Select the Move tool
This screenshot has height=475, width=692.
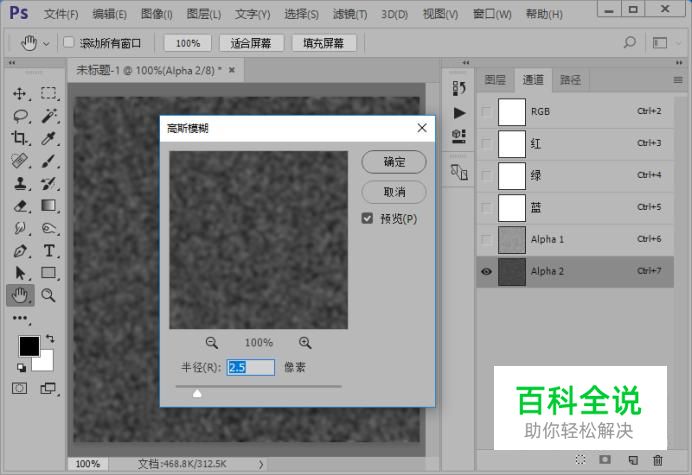click(x=19, y=94)
